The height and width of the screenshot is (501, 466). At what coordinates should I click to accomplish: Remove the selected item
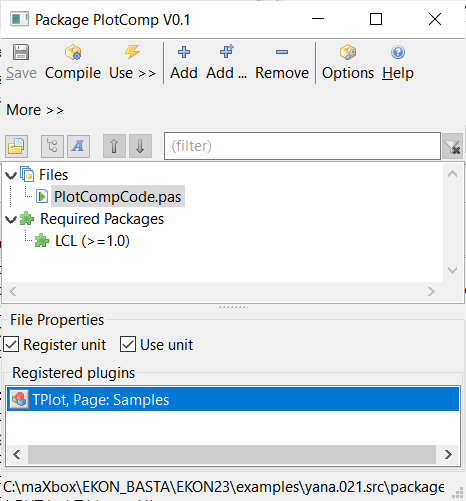point(282,62)
